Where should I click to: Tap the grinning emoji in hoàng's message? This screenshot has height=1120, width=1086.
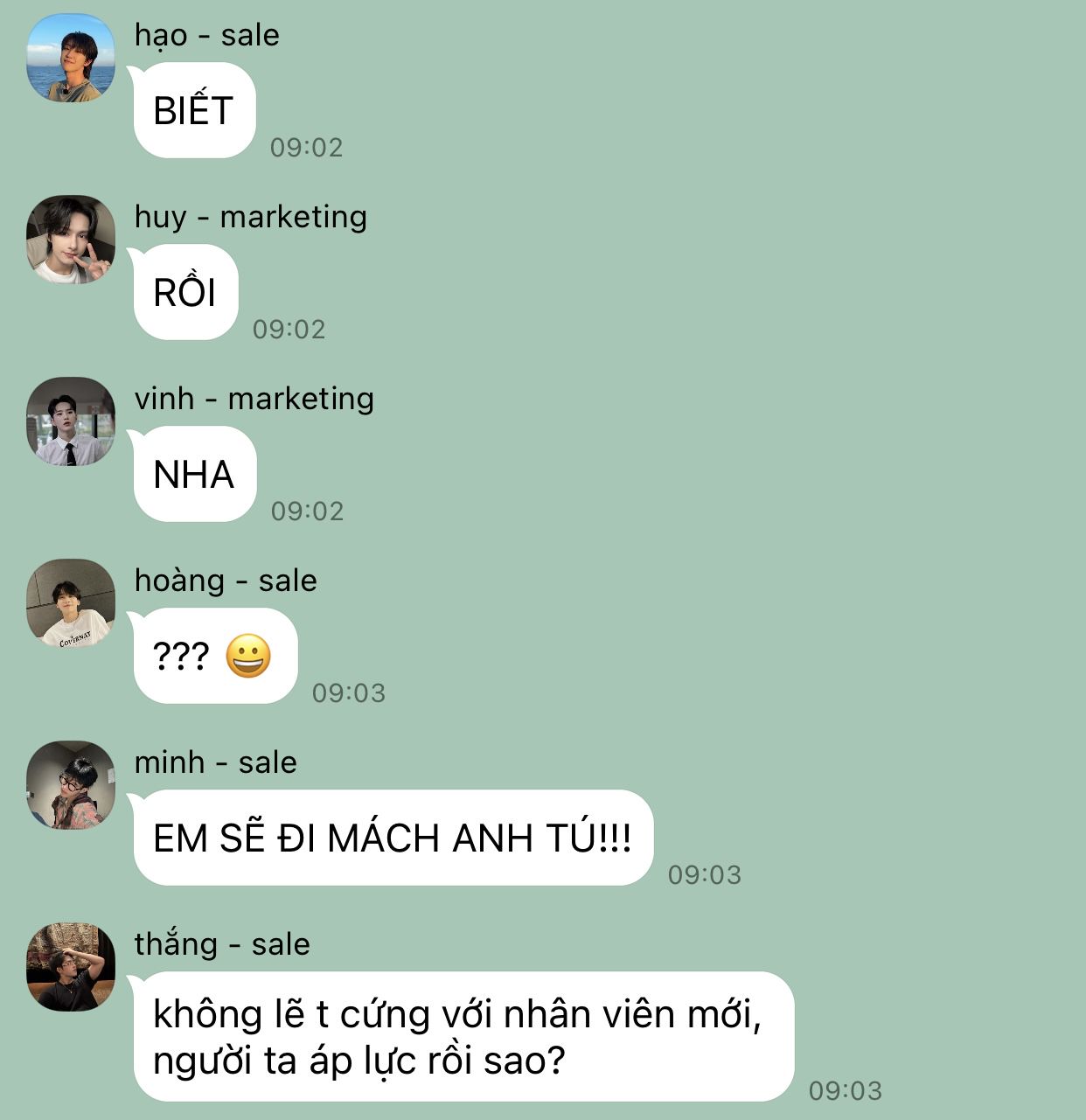point(248,657)
